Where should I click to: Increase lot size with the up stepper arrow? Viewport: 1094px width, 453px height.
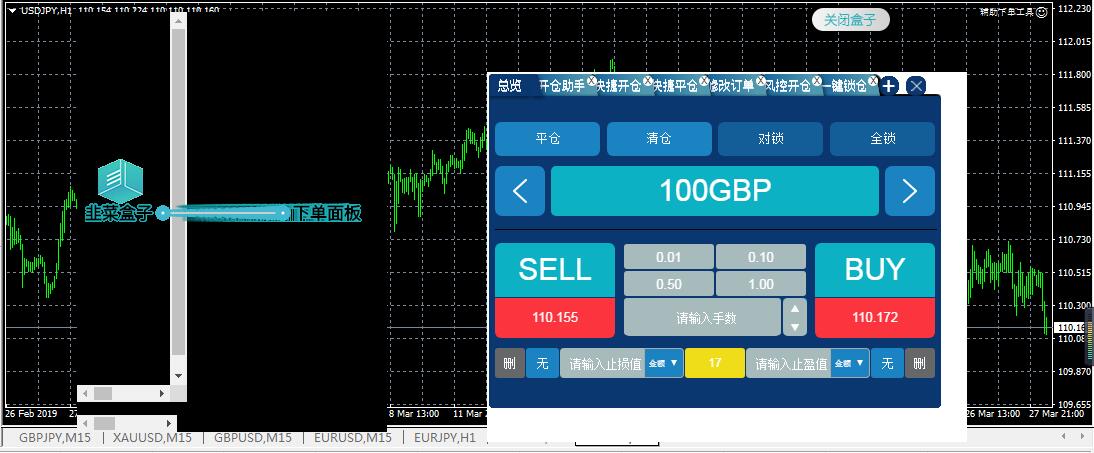[795, 309]
